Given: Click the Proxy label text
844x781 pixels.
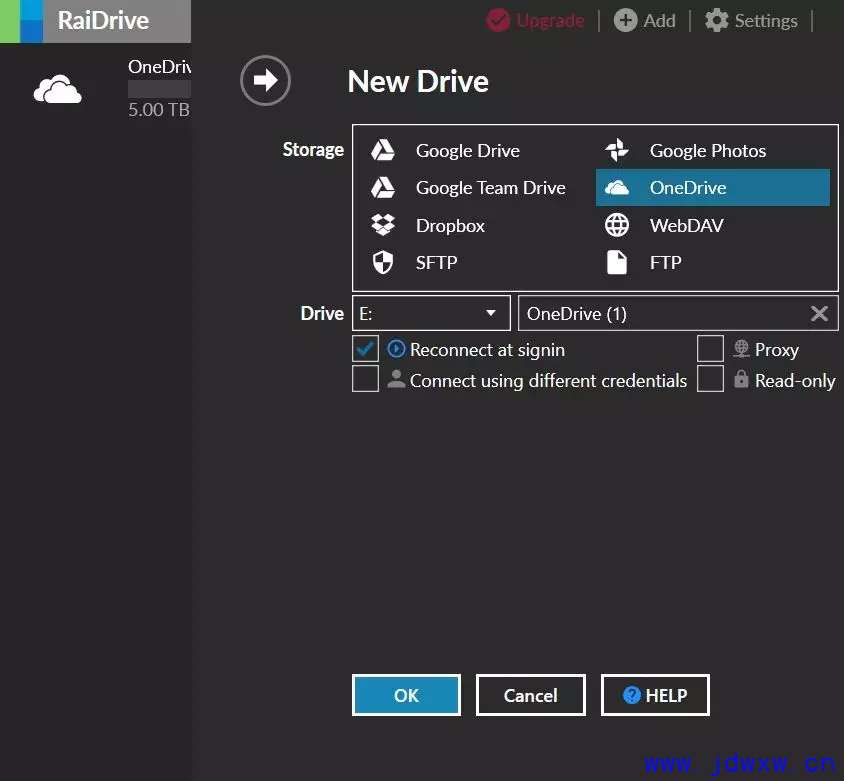Looking at the screenshot, I should click(777, 350).
